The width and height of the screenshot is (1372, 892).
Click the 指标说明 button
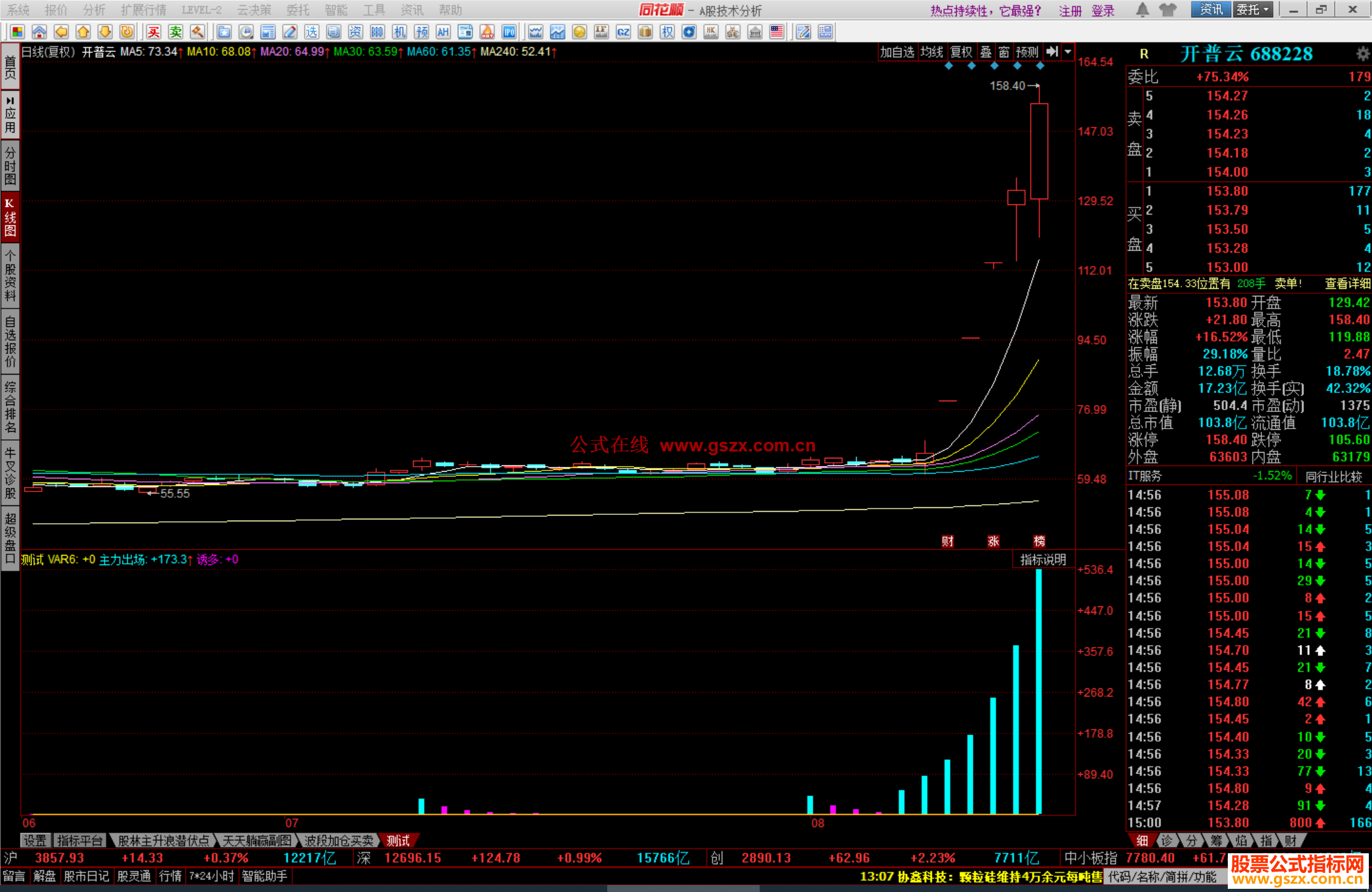[x=1043, y=559]
